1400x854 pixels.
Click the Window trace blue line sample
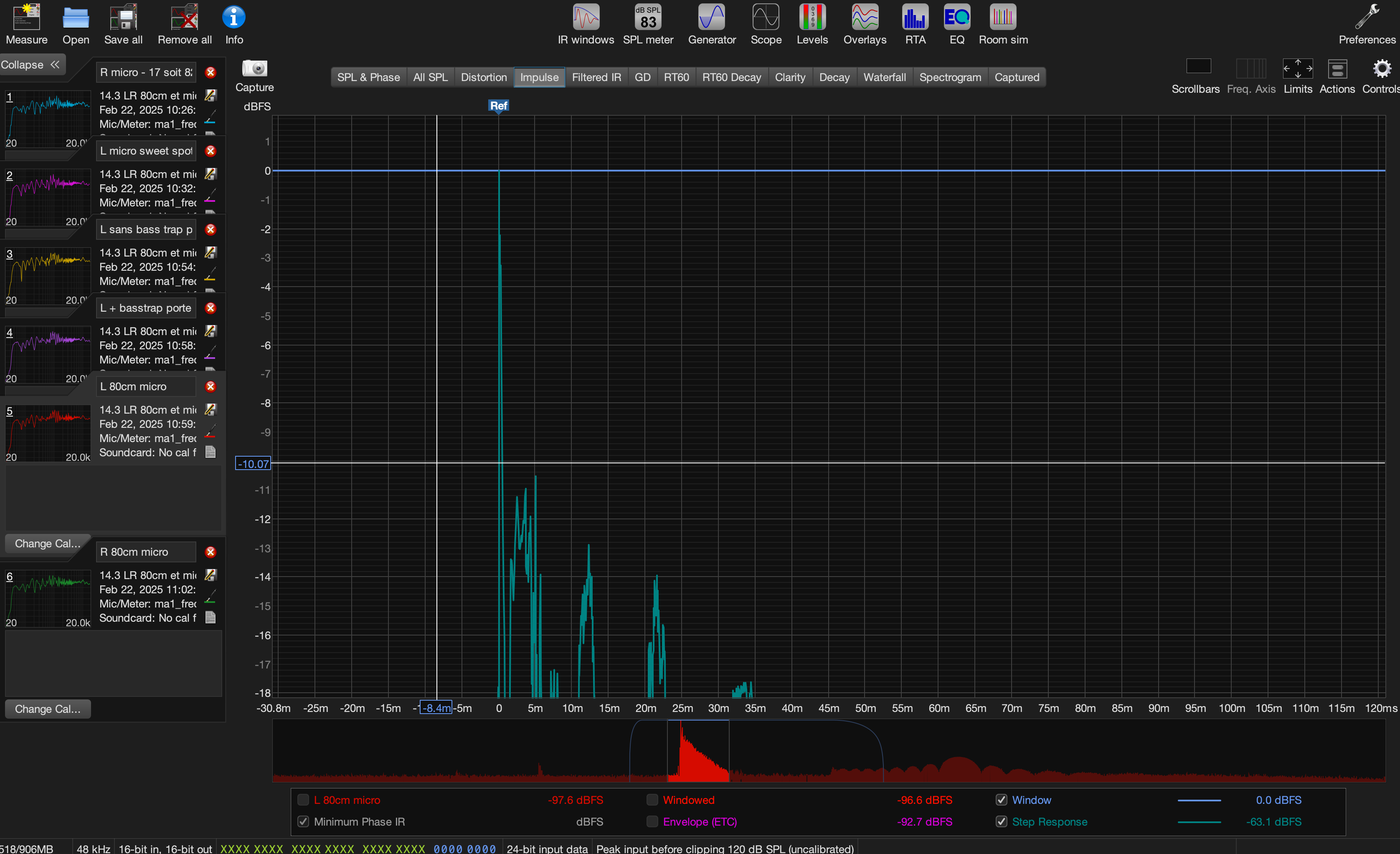(1199, 800)
